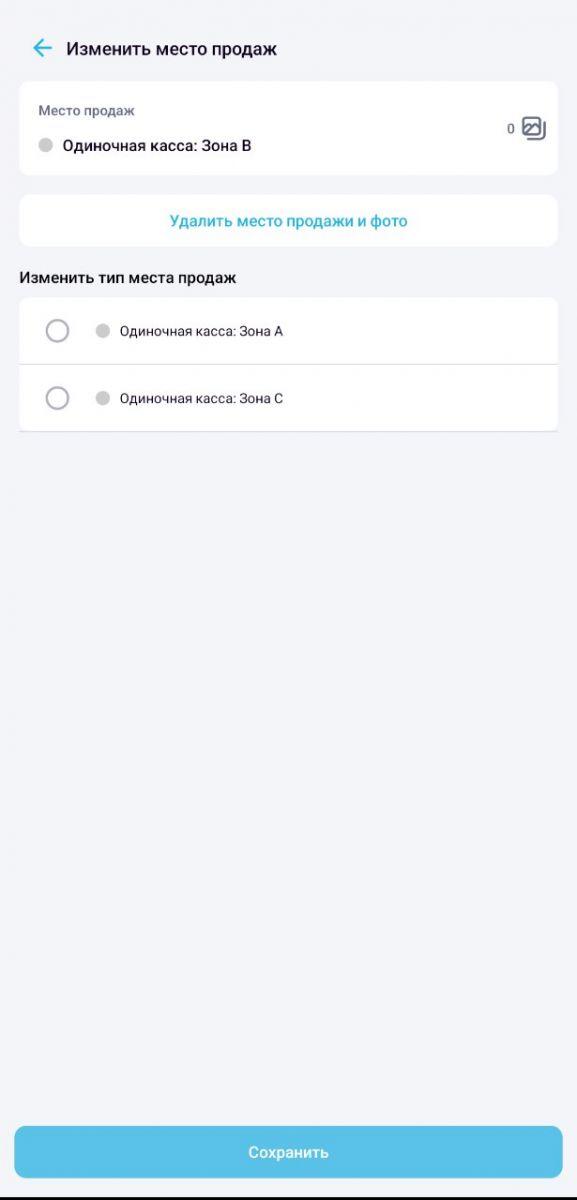Tap the black system bar at screen bottom
577x1200 pixels.
click(288, 1196)
